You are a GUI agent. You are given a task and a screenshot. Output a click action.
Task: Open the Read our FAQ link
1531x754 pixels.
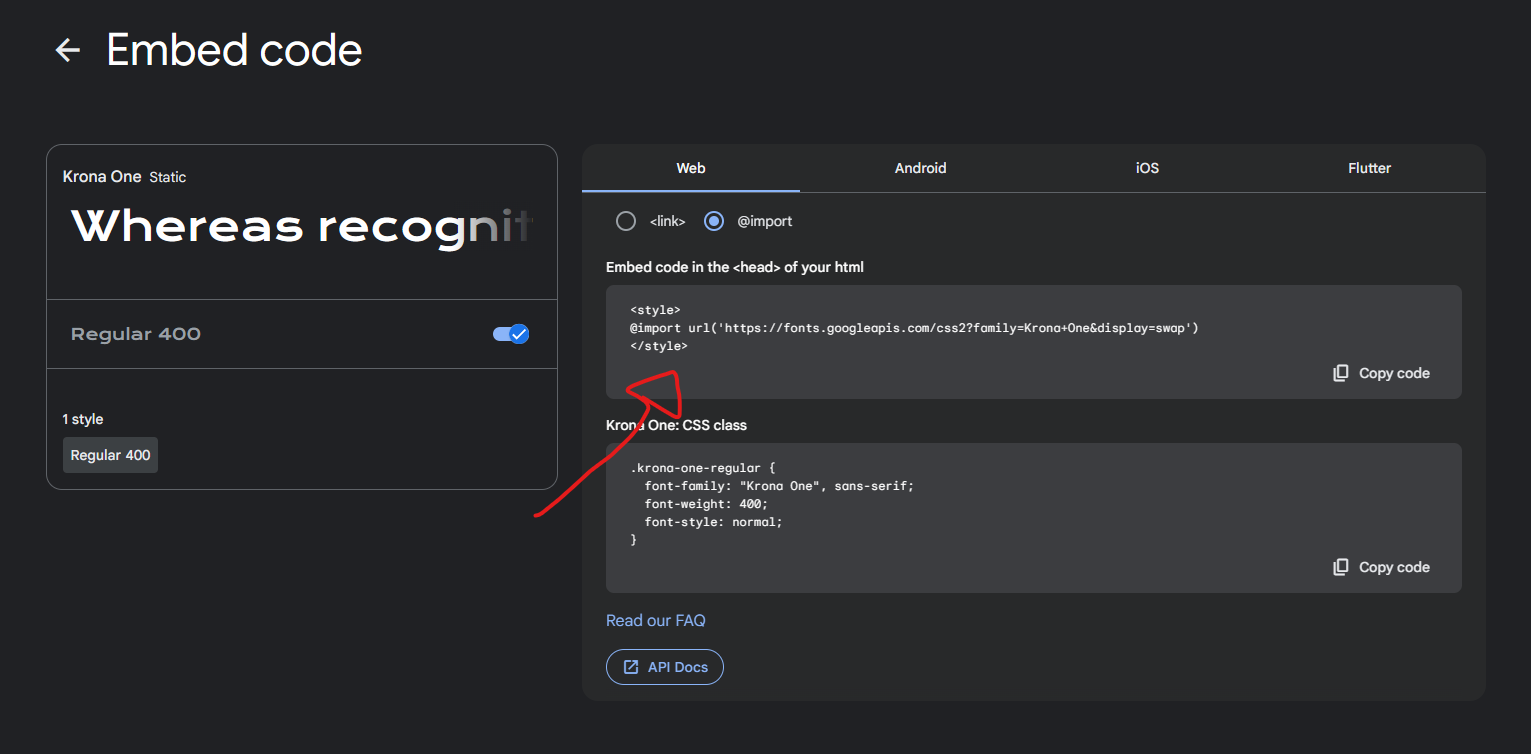(656, 621)
